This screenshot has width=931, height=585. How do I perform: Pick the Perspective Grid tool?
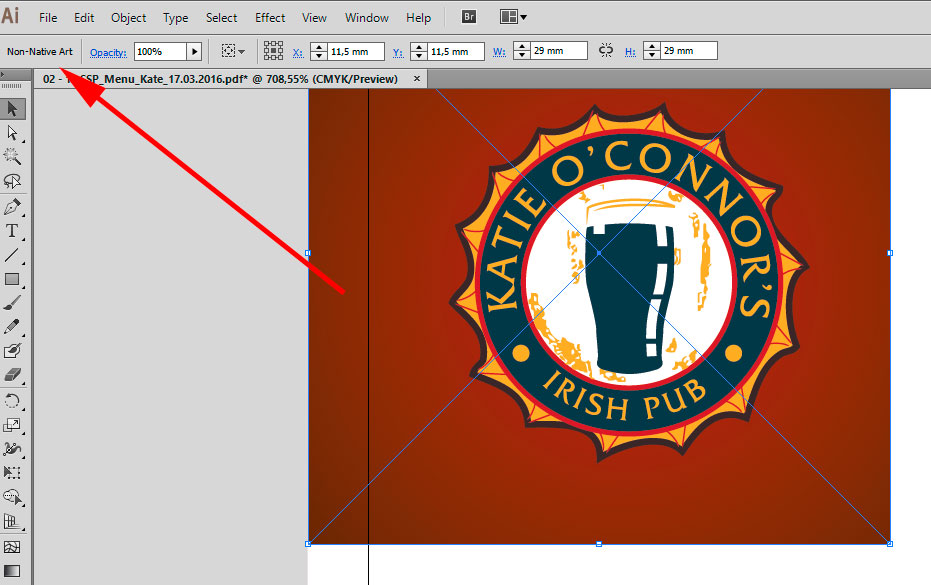coord(12,522)
